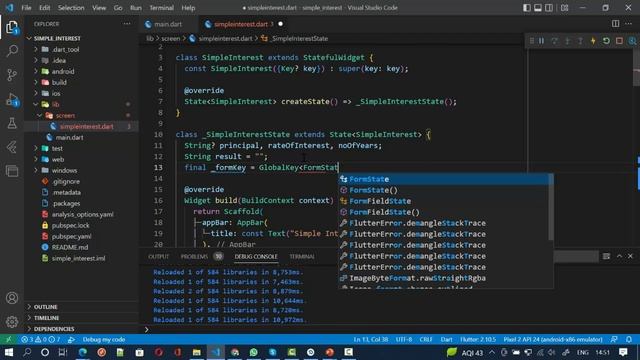640x360 pixels.
Task: Click errors and warnings count in status bar
Action: pos(40,340)
